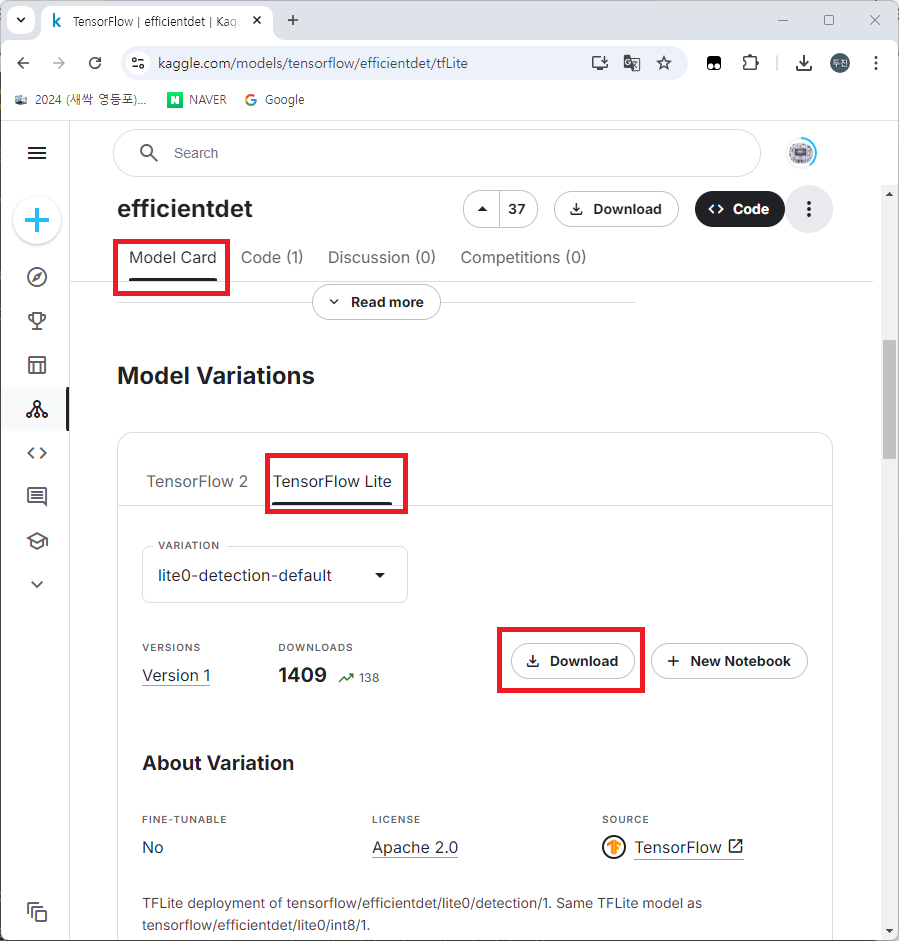Screen dimensions: 899x941
Task: Open the Version 1 link
Action: [x=176, y=675]
